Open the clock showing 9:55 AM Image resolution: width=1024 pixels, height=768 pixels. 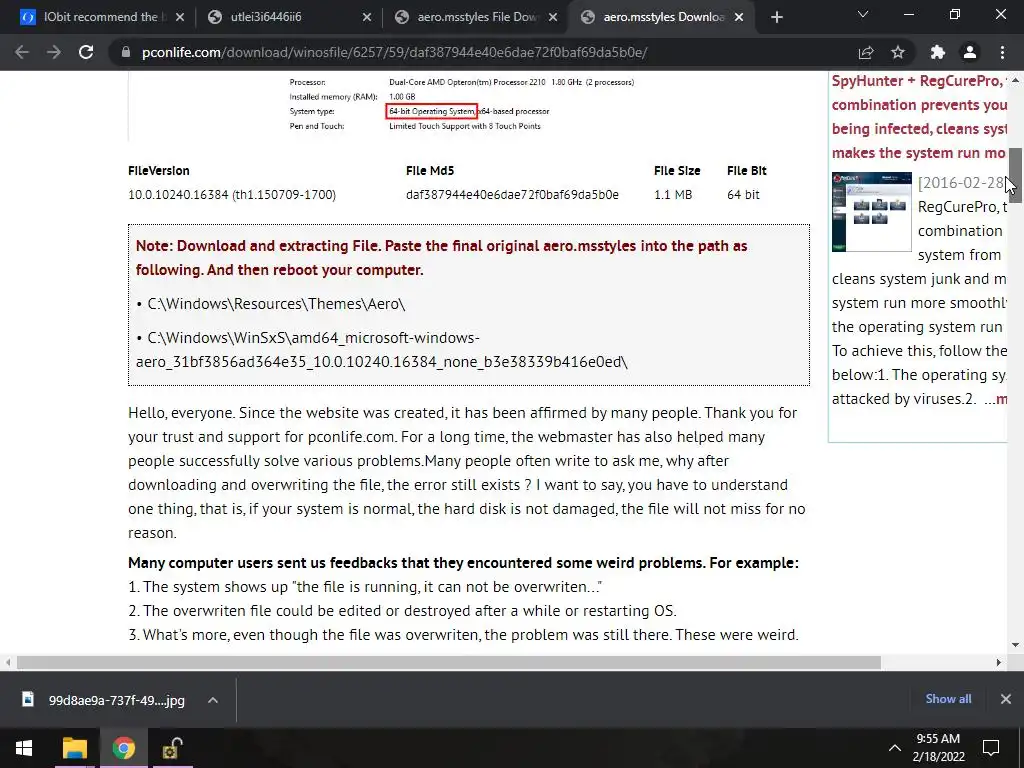(x=938, y=748)
